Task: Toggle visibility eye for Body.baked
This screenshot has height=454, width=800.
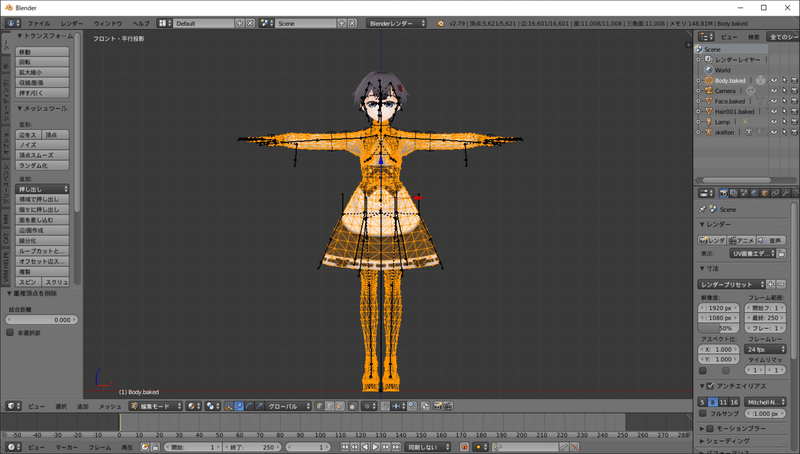Action: click(774, 80)
